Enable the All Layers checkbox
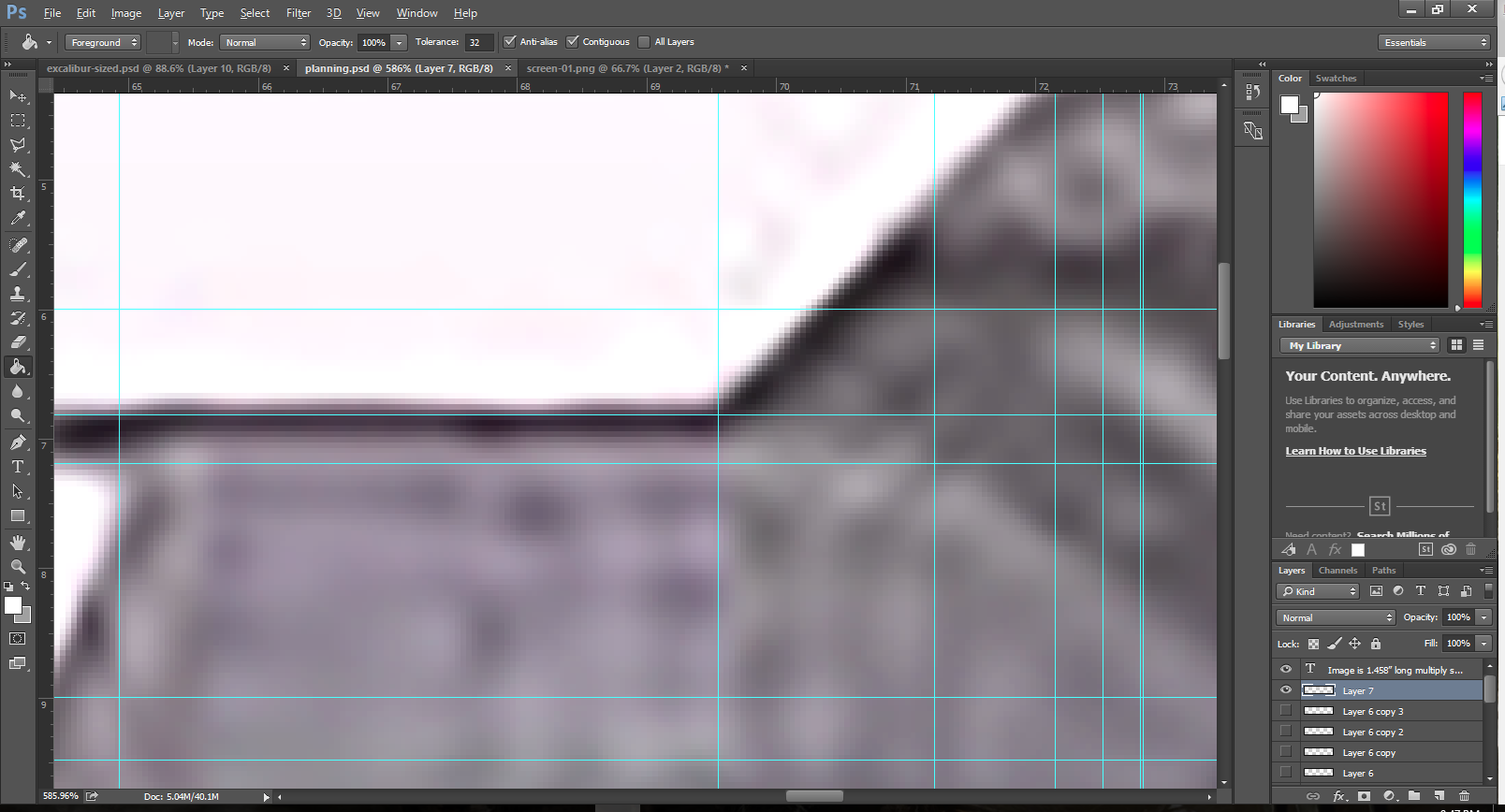 coord(644,42)
